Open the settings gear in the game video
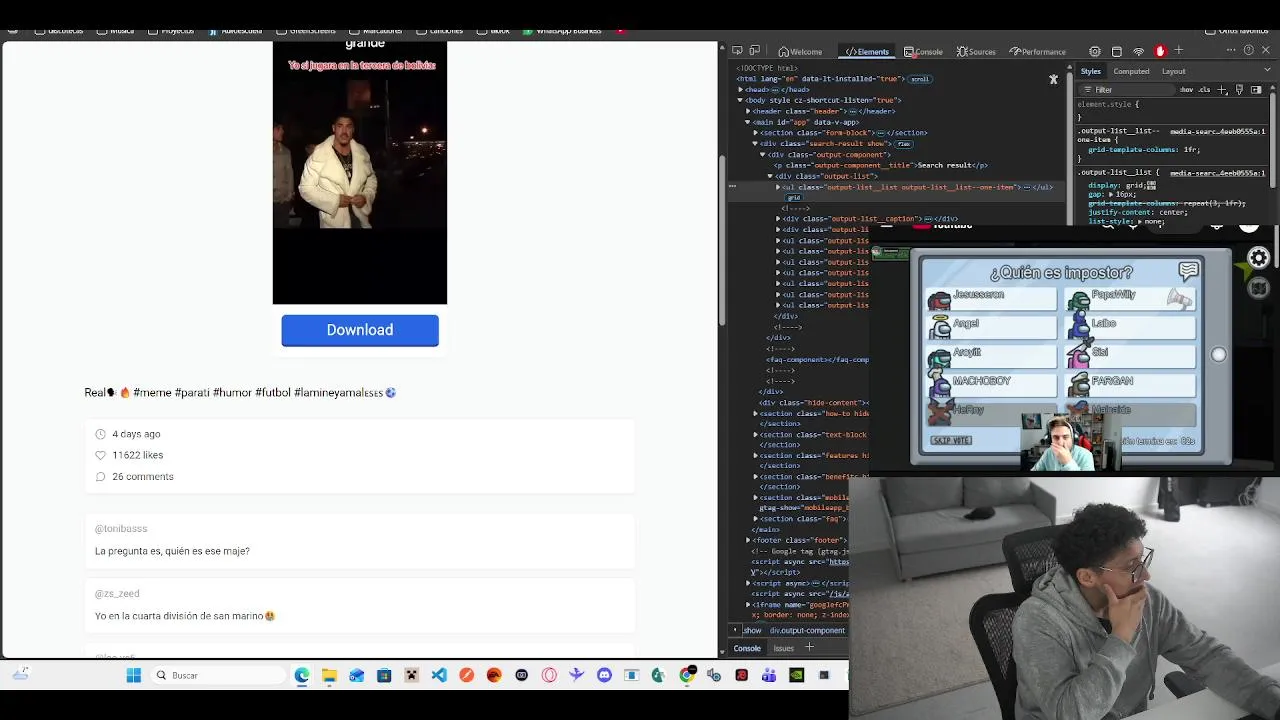The height and width of the screenshot is (720, 1280). pos(1259,258)
